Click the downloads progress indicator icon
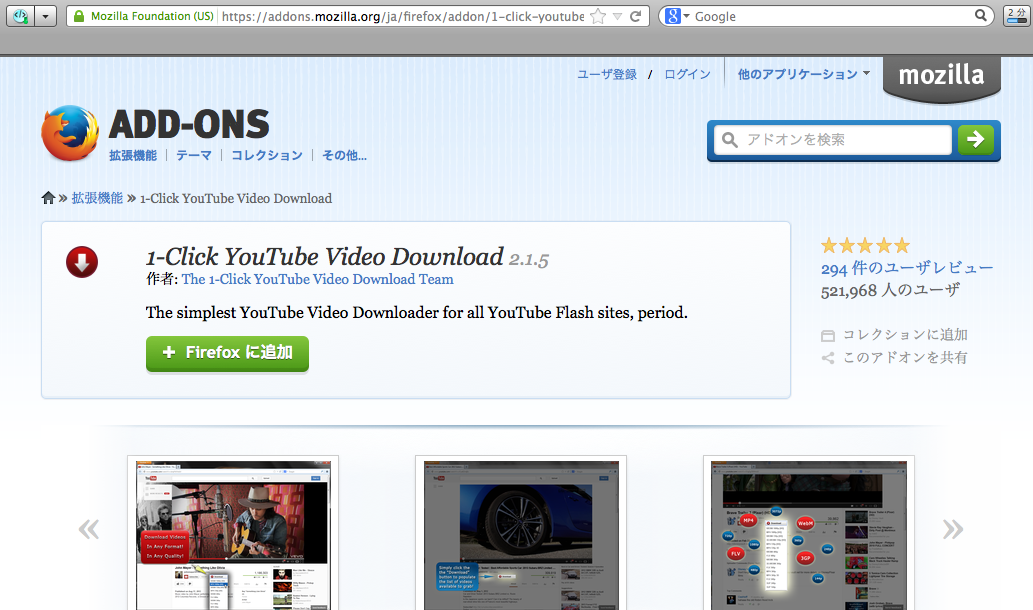 tap(1017, 16)
